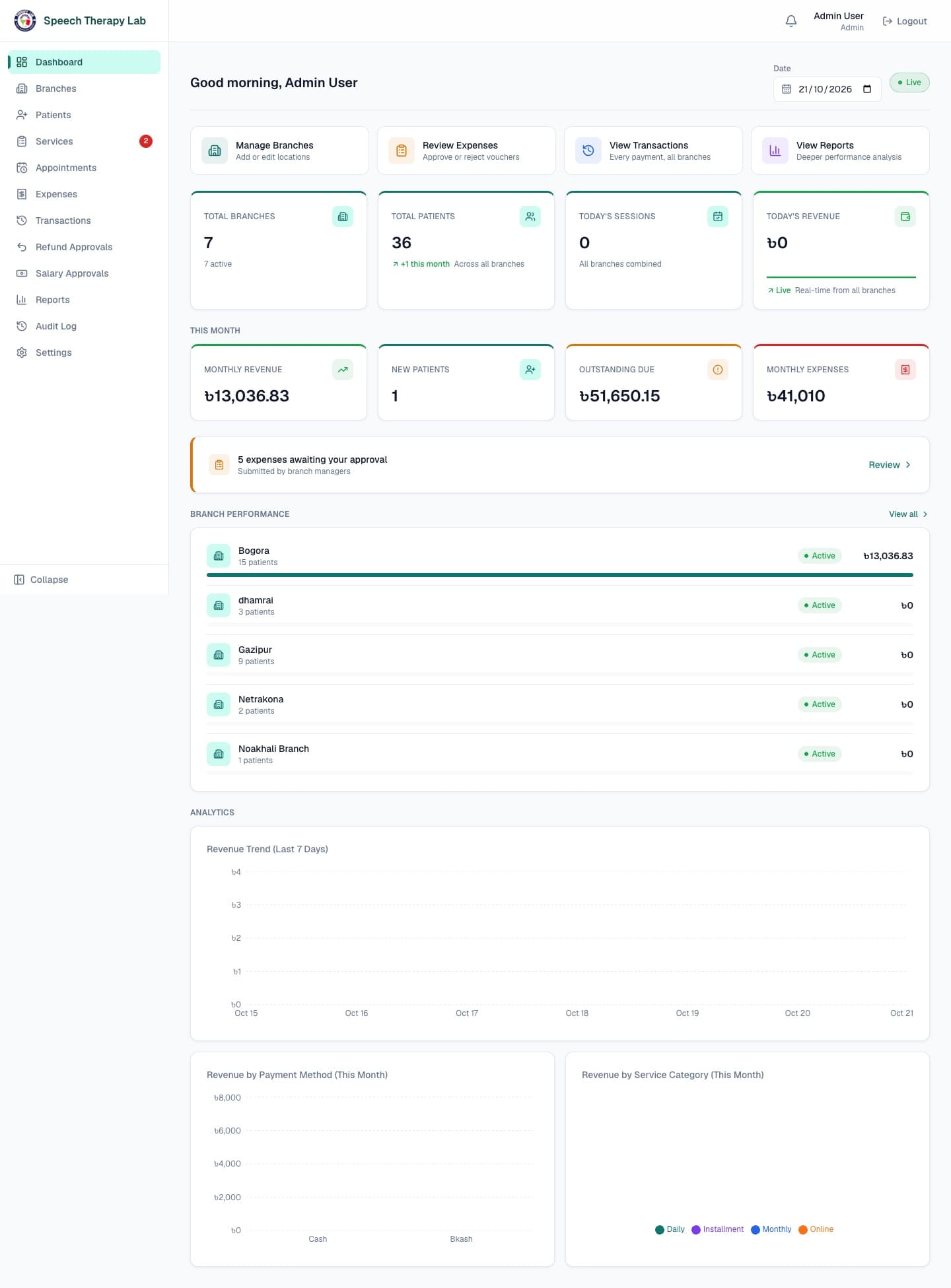
Task: Click the Date input field
Action: tap(827, 89)
